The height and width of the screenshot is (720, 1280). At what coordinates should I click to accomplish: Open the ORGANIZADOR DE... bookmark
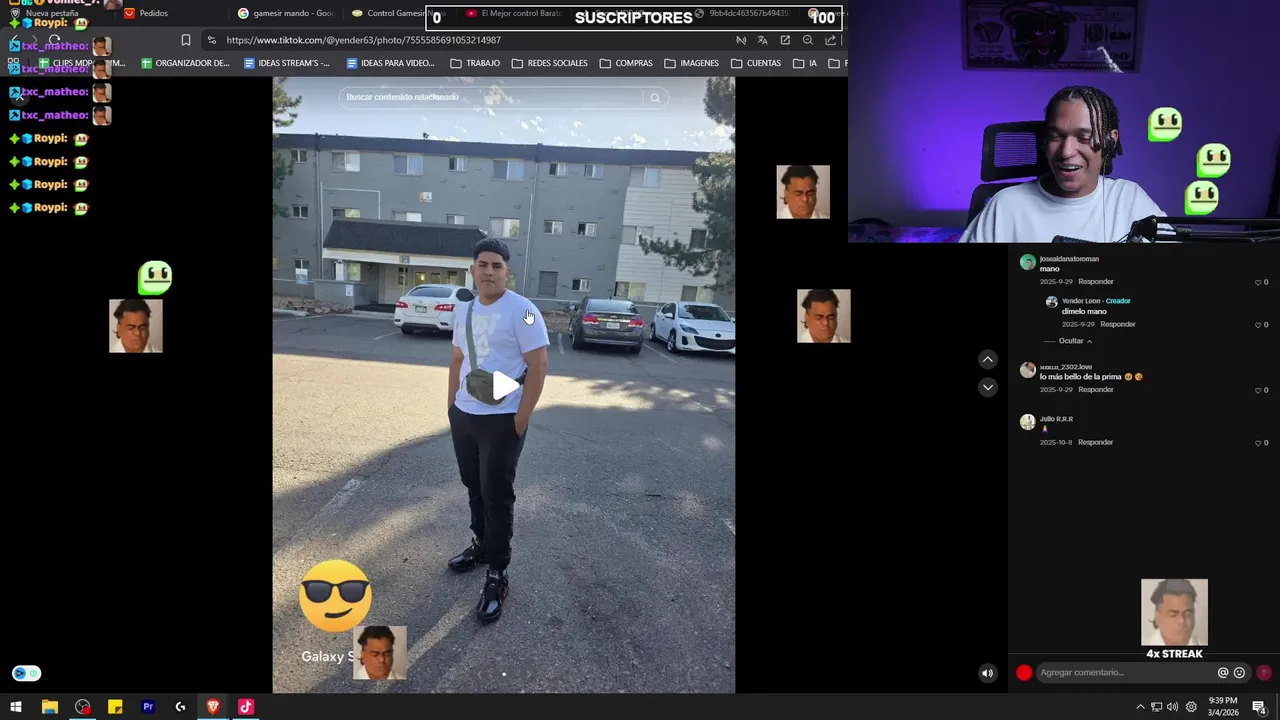point(185,63)
